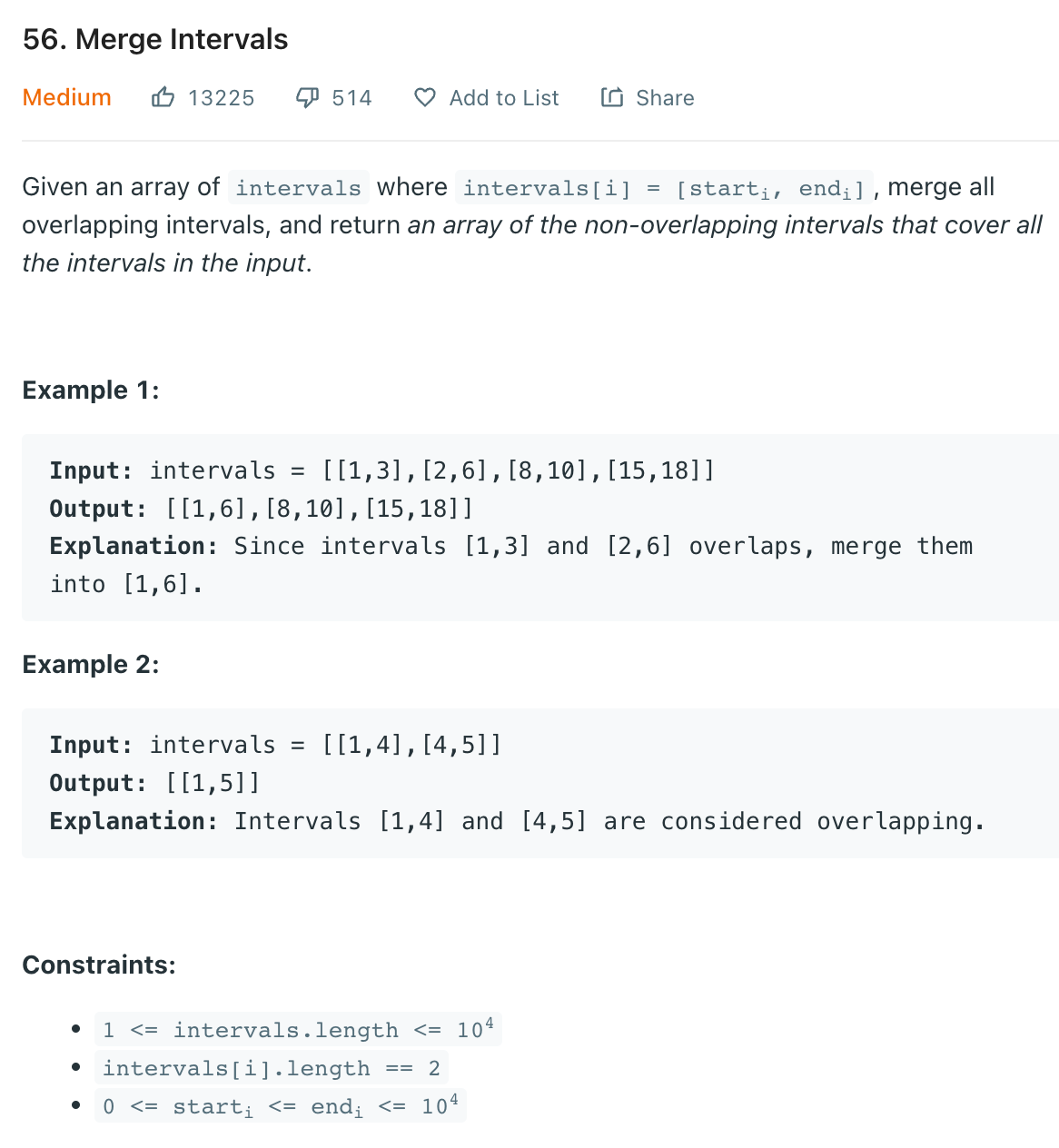Click the 13225 likes count
The height and width of the screenshot is (1148, 1059).
pos(221,98)
